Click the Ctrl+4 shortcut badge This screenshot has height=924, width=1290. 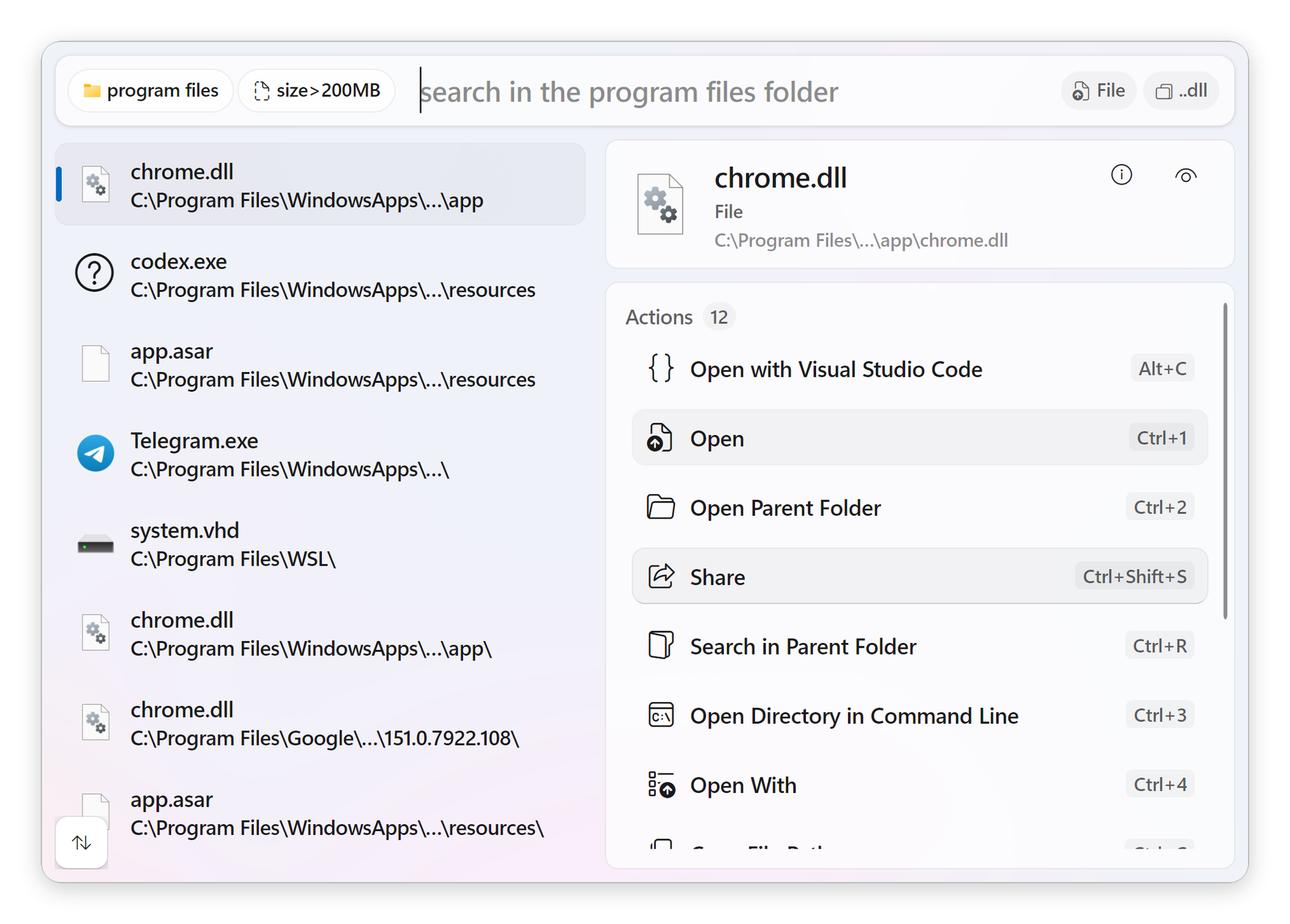1160,784
